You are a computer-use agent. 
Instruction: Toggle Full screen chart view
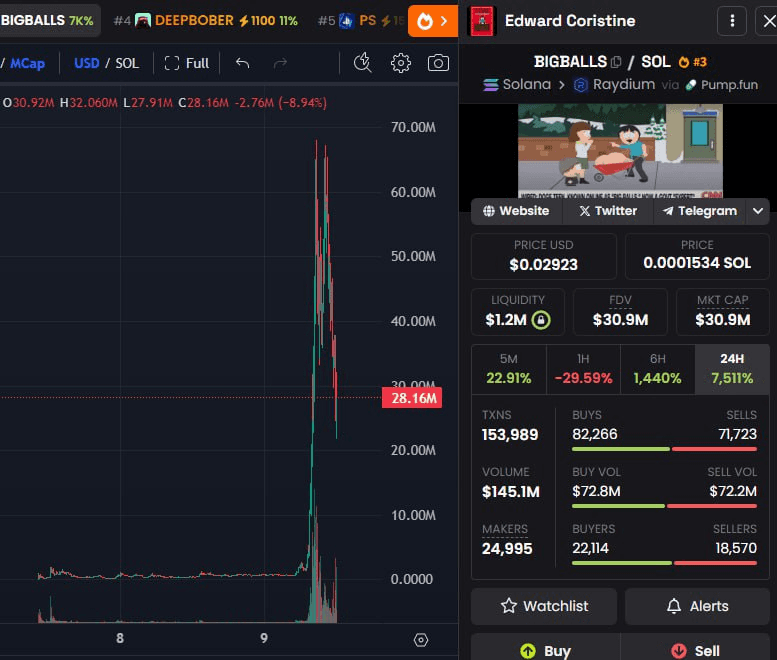click(x=187, y=63)
